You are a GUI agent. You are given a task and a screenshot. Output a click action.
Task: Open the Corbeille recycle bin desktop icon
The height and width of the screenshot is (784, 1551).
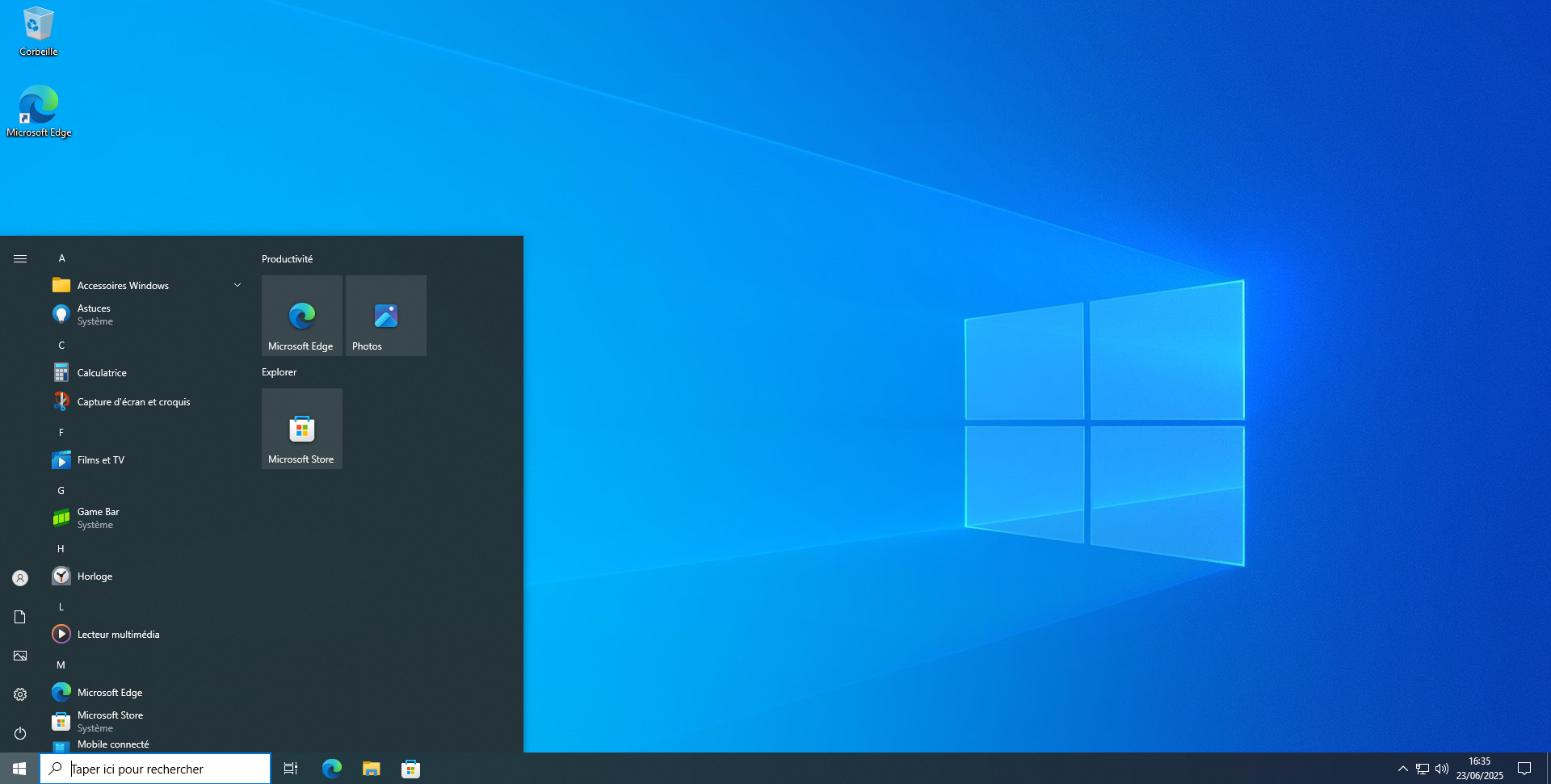click(38, 32)
